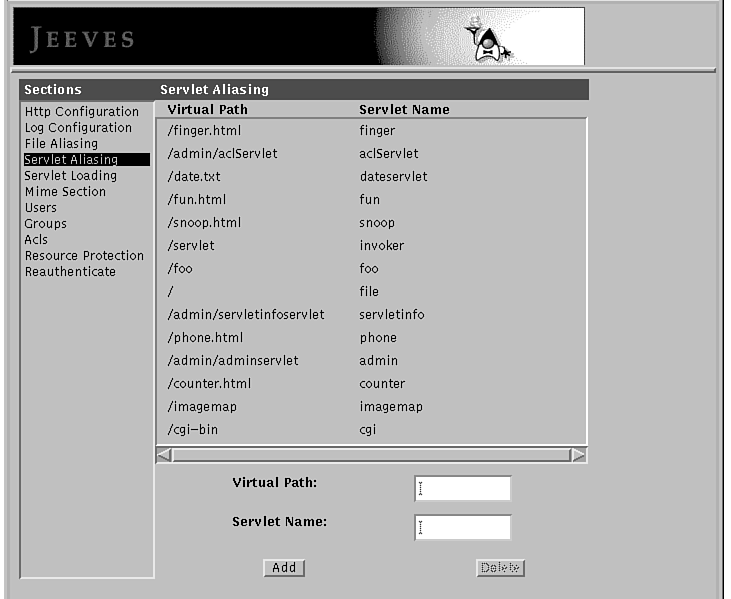
Task: Open the Http Configuration section
Action: (x=81, y=112)
